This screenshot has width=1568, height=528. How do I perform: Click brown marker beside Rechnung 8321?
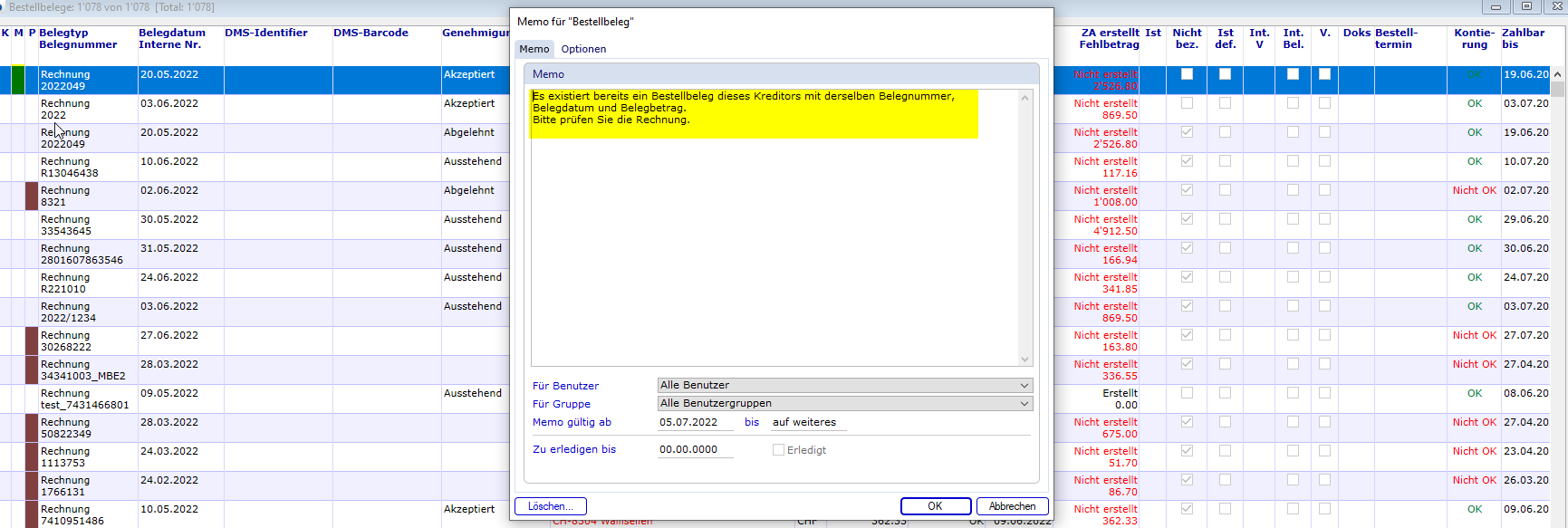click(x=32, y=196)
